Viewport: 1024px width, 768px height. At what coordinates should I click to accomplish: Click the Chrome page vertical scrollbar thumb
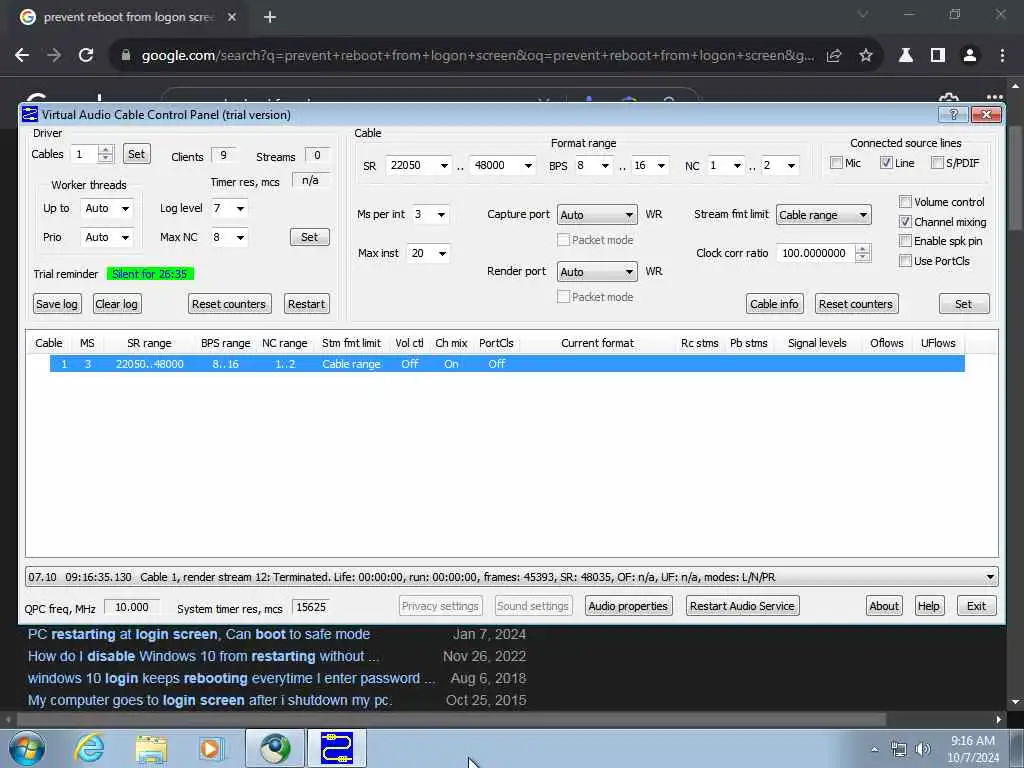tap(1015, 176)
